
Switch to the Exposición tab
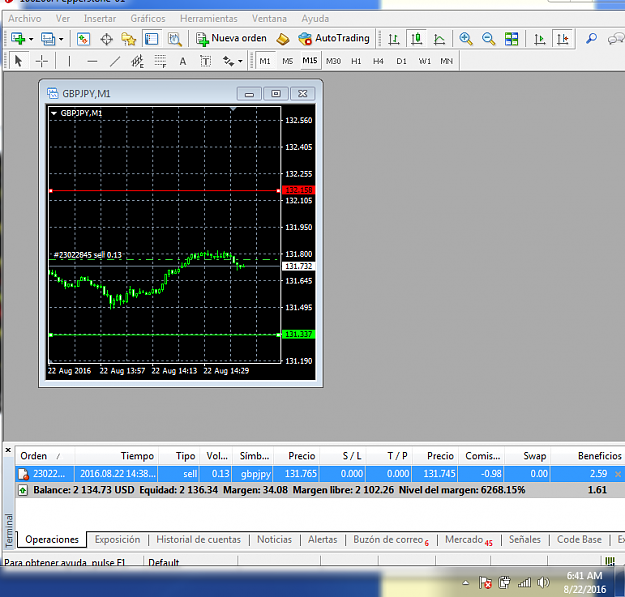pyautogui.click(x=117, y=540)
